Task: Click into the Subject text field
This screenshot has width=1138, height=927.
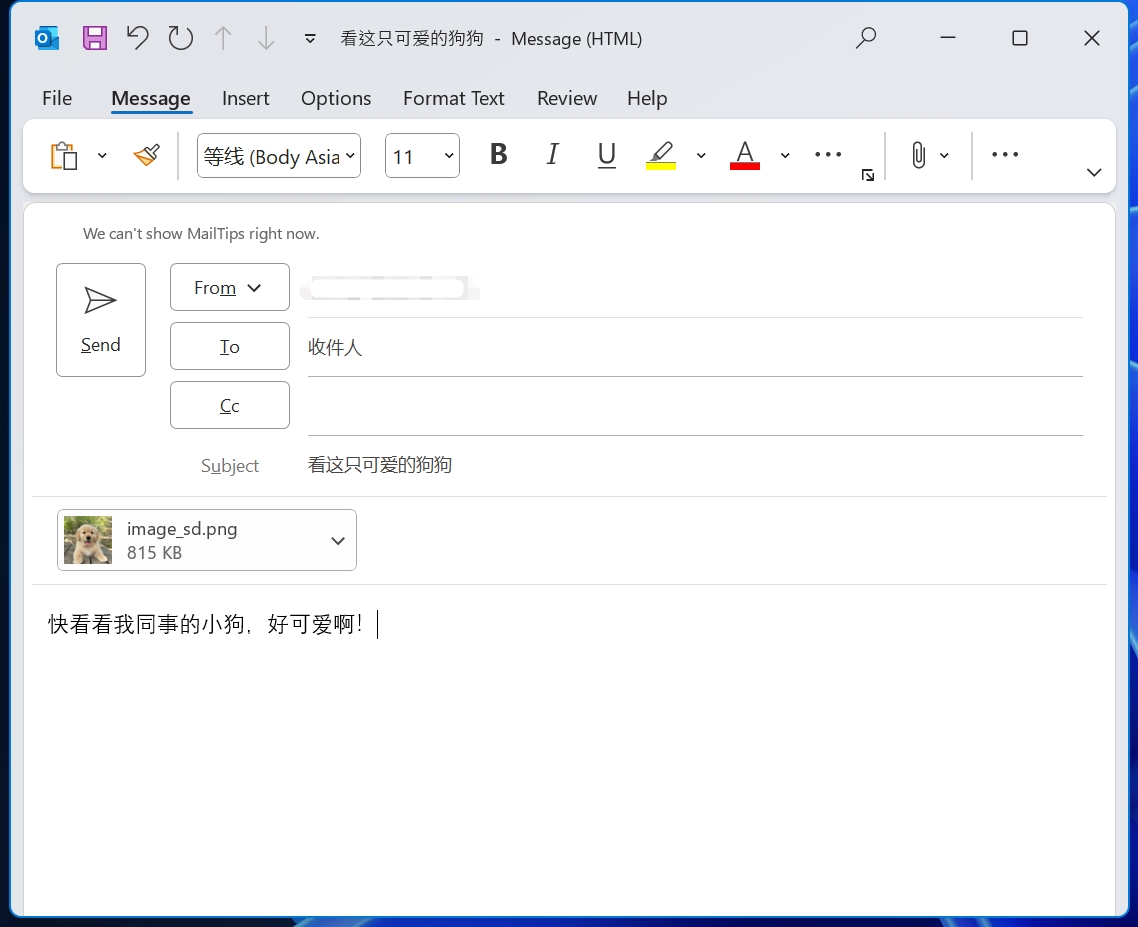Action: (690, 465)
